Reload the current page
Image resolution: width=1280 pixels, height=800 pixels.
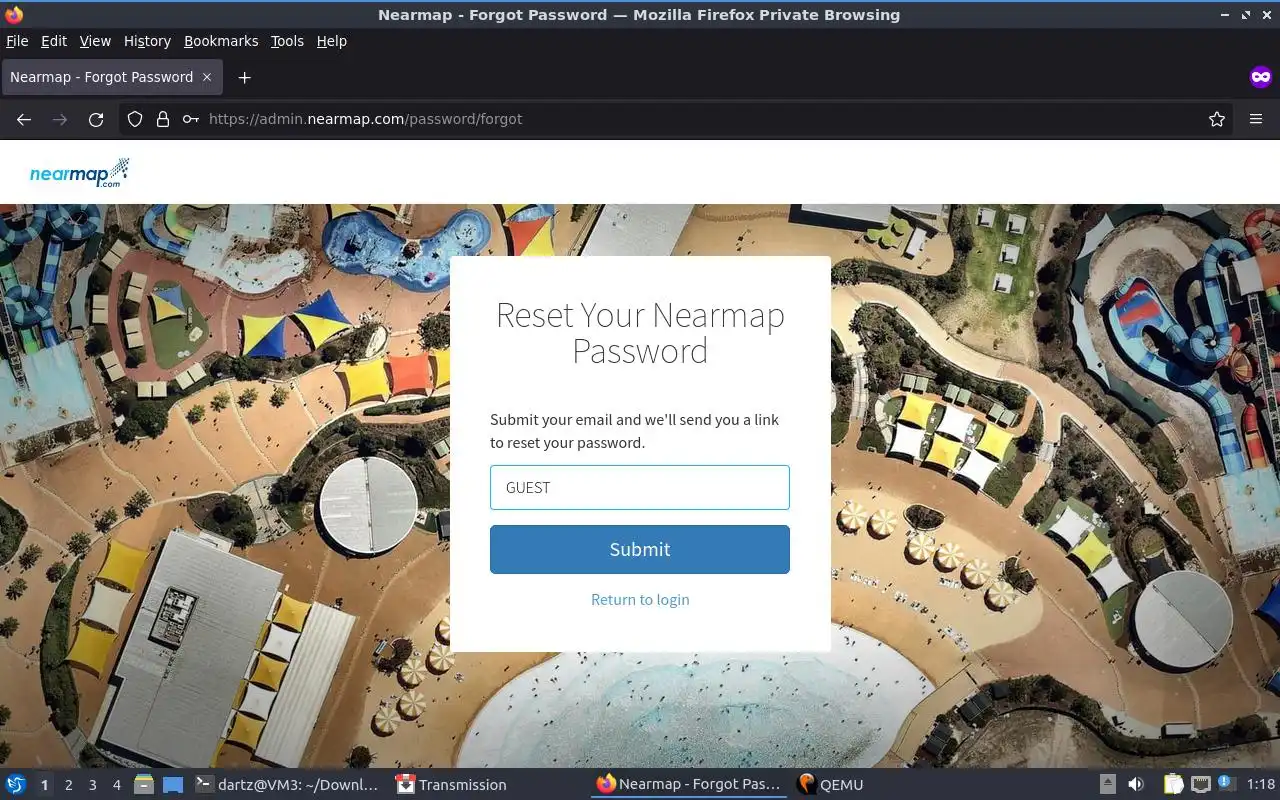[x=96, y=119]
